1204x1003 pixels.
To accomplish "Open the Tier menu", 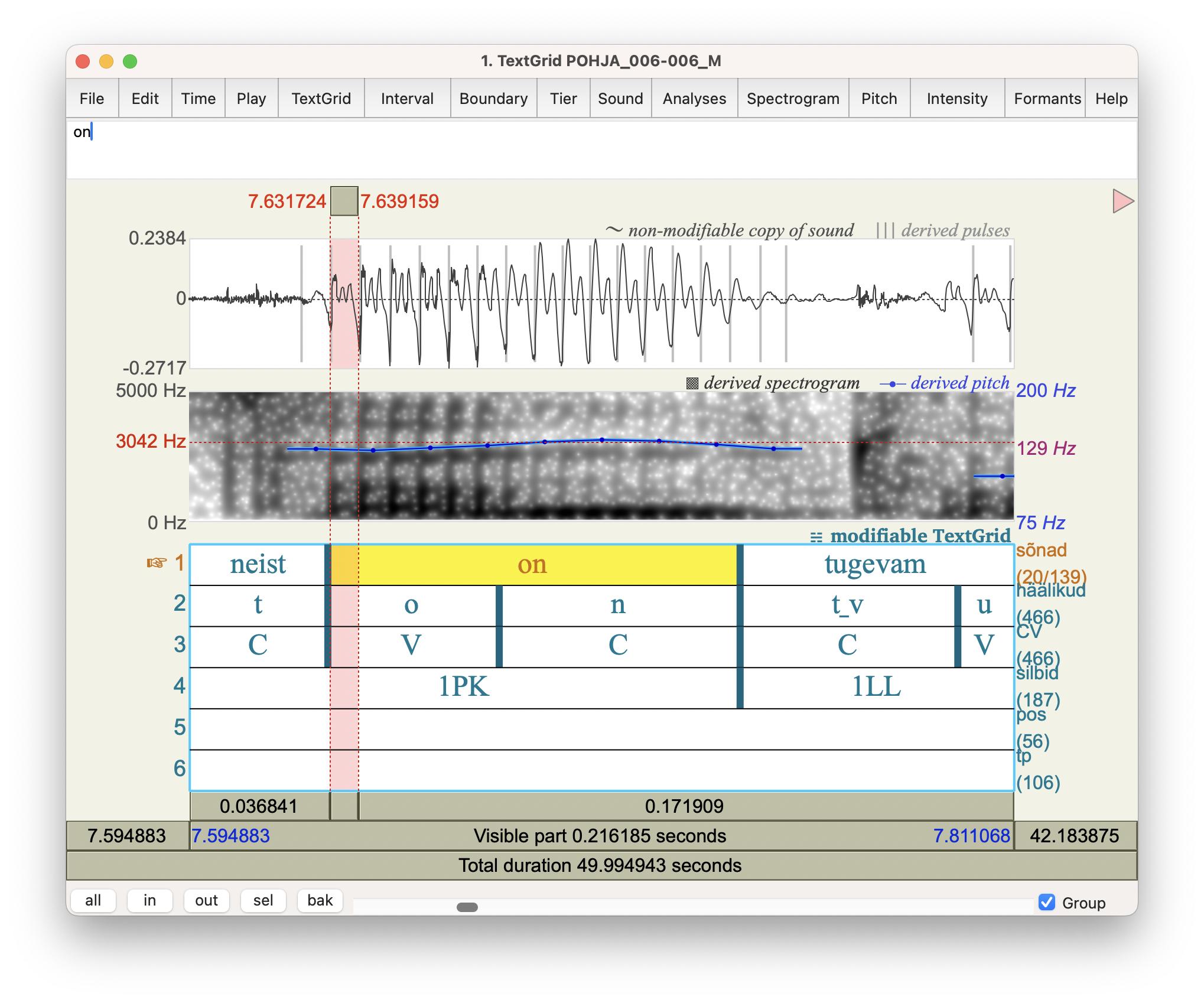I will coord(564,99).
